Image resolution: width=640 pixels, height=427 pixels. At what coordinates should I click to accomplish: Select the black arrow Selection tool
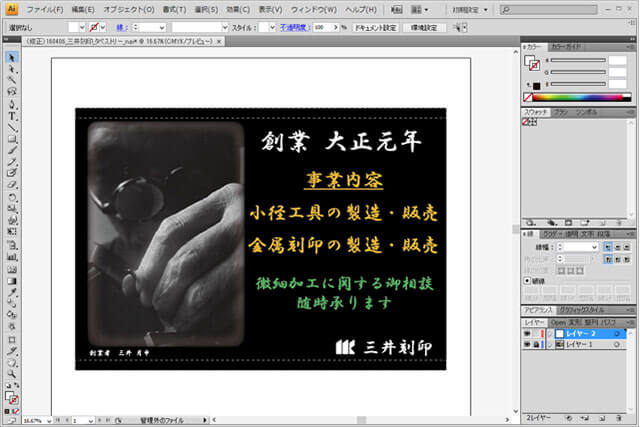point(12,58)
